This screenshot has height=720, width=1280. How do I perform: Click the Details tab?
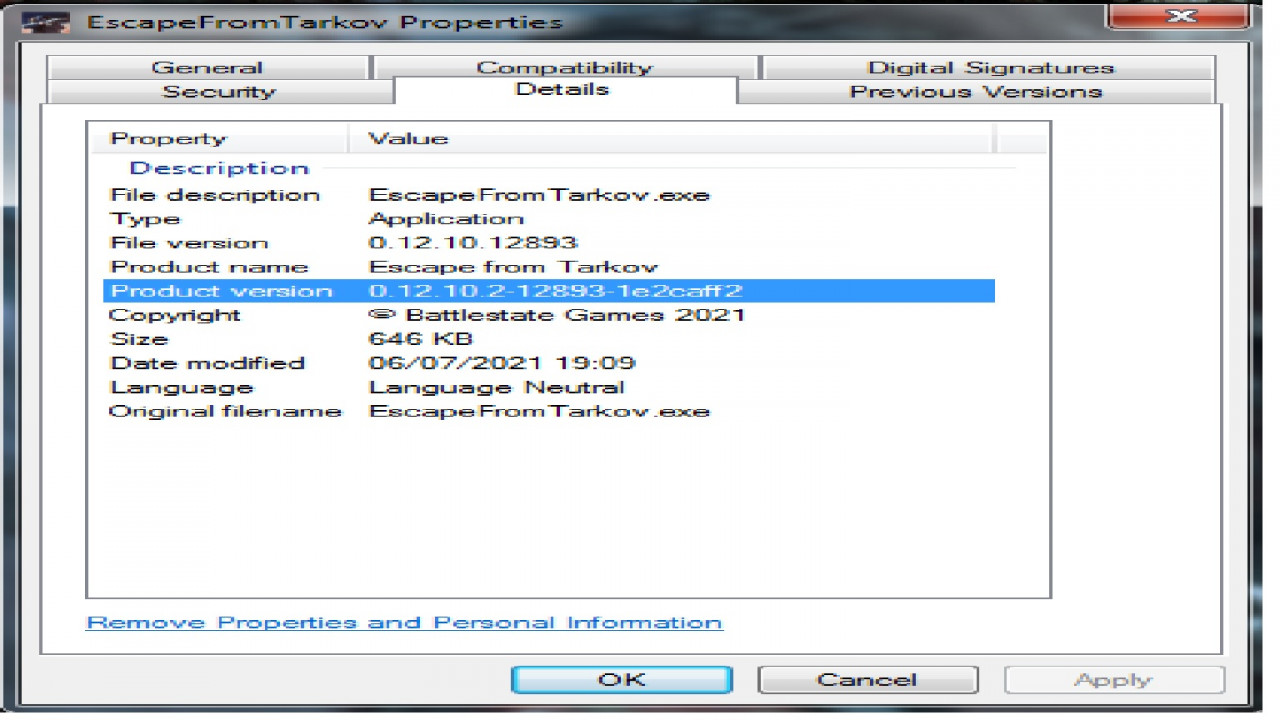click(565, 90)
